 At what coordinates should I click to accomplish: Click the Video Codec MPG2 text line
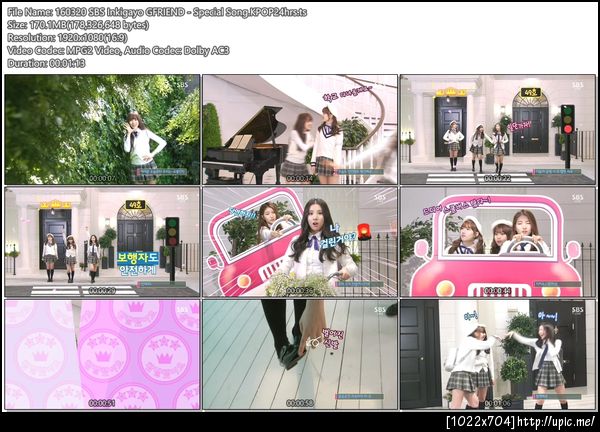coord(118,51)
